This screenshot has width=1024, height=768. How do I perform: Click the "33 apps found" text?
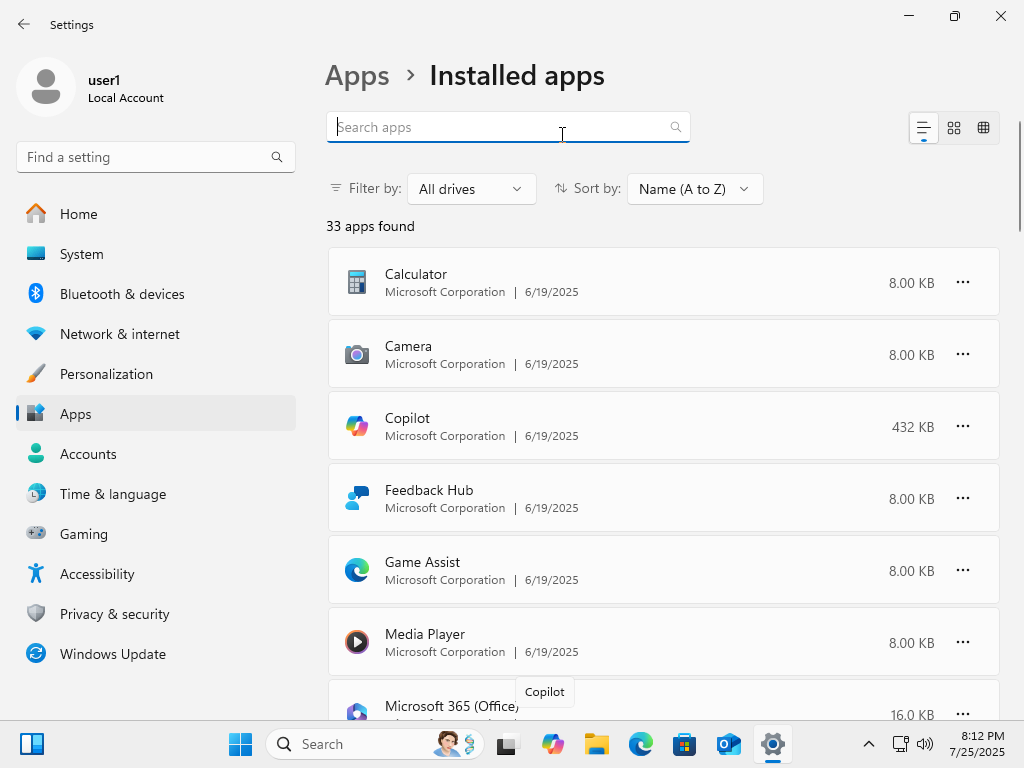tap(370, 226)
